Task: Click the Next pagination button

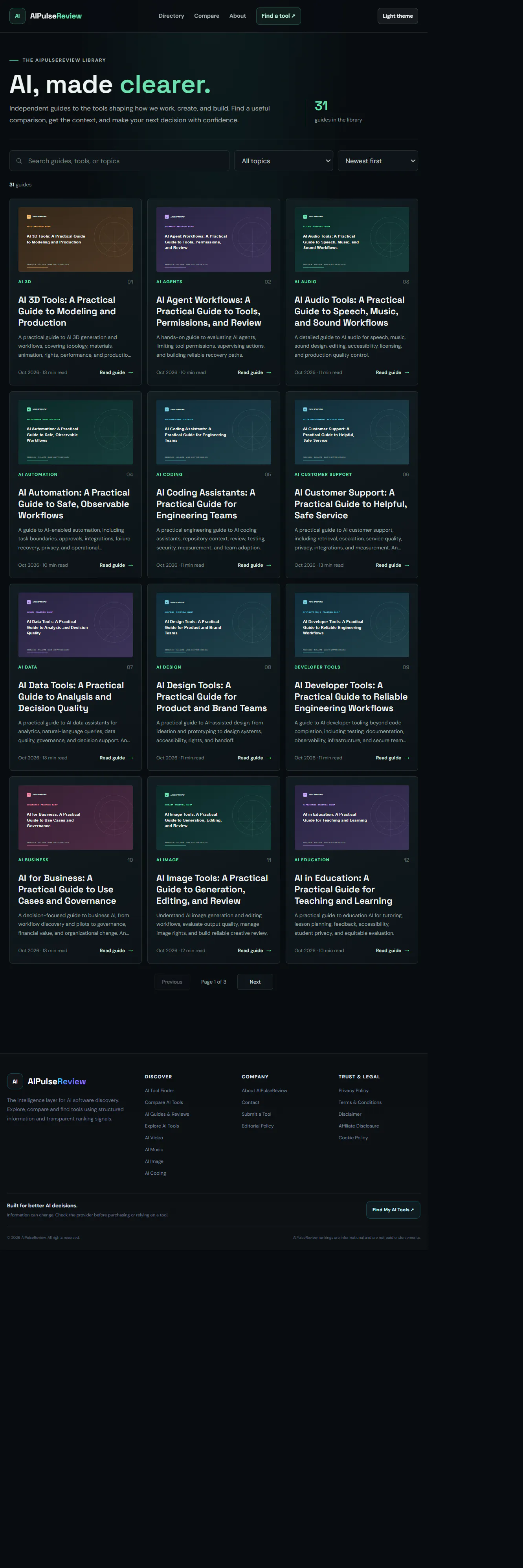Action: point(255,982)
